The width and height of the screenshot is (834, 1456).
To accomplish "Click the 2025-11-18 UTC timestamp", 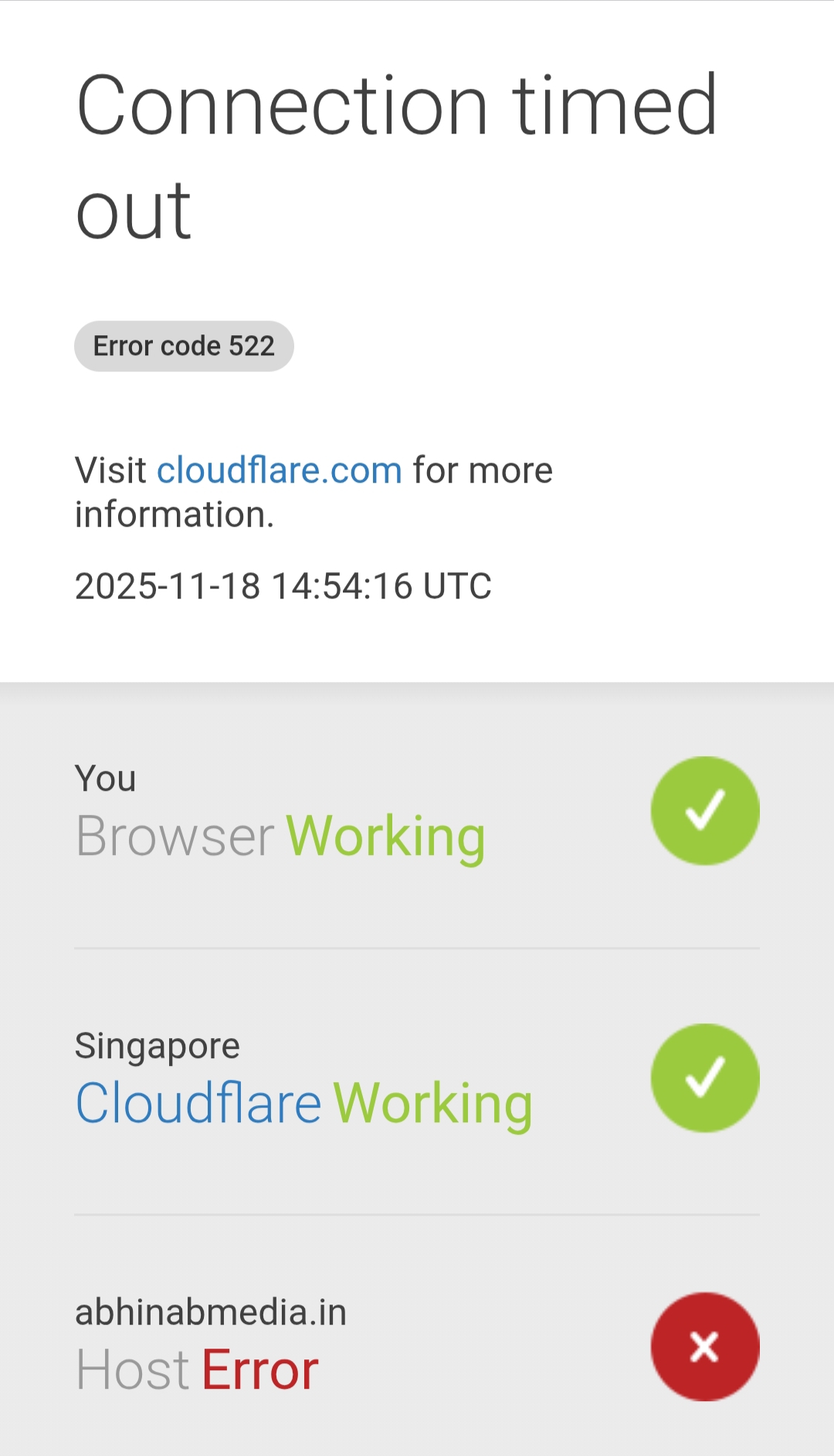I will (283, 586).
